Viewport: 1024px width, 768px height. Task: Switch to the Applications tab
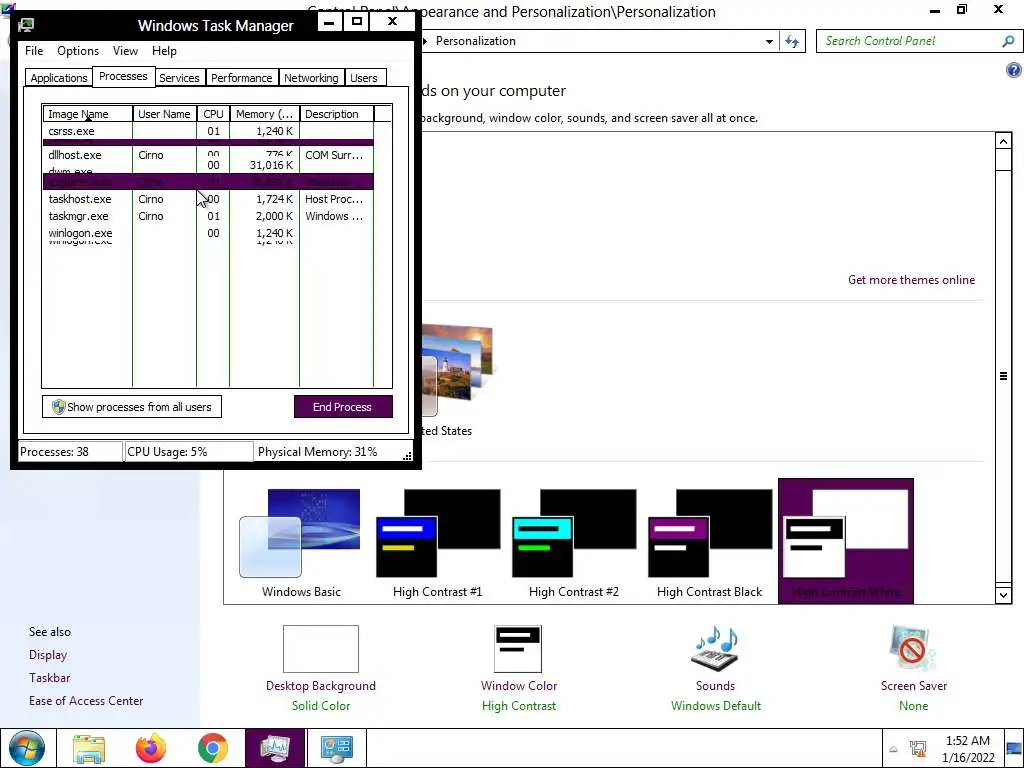(x=59, y=78)
